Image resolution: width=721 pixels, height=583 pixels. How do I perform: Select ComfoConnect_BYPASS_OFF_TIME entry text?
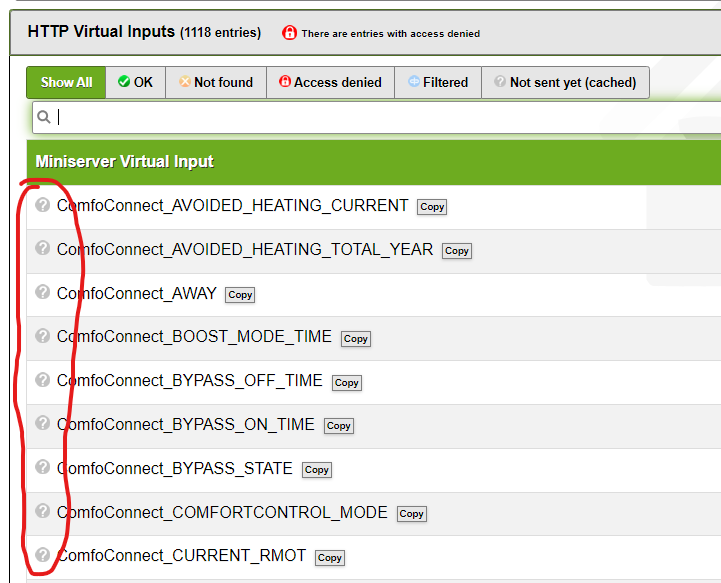pyautogui.click(x=189, y=381)
